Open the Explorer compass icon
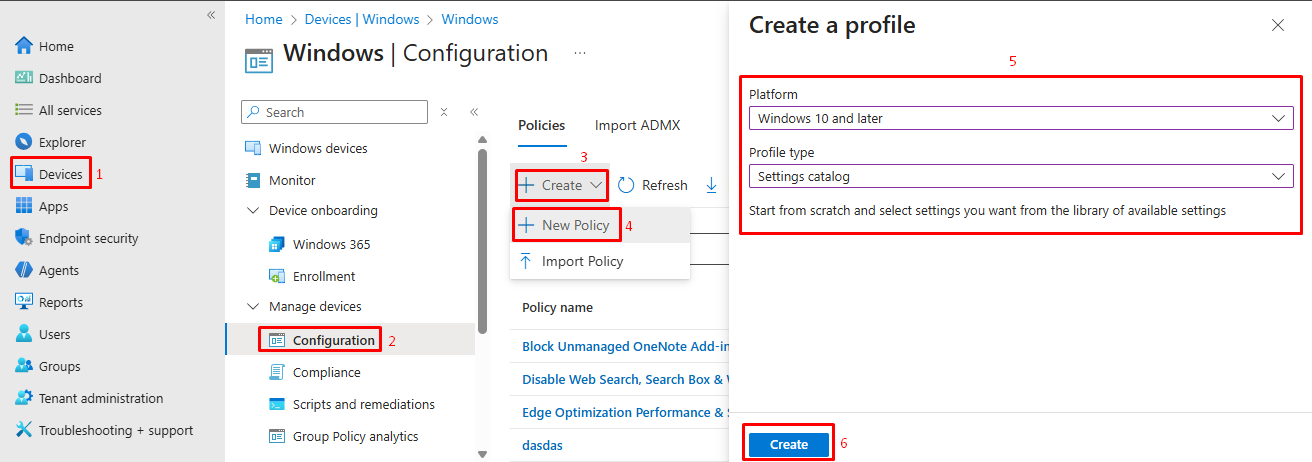The image size is (1312, 462). click(24, 142)
